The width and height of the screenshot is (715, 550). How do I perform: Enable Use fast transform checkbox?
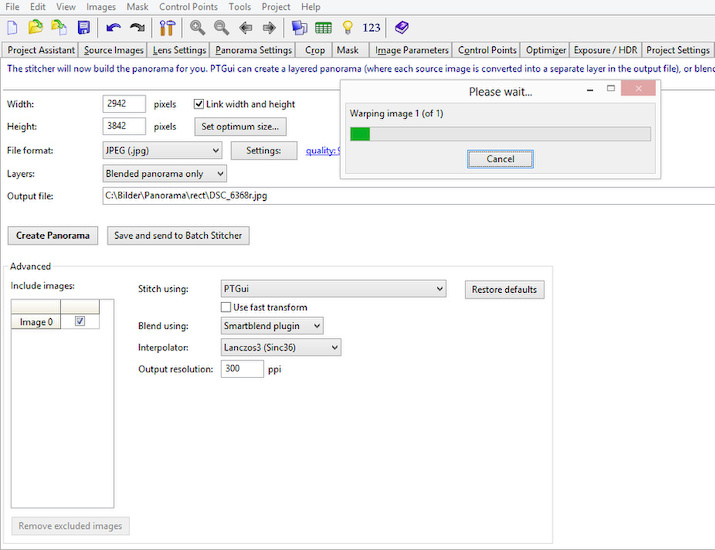(225, 307)
